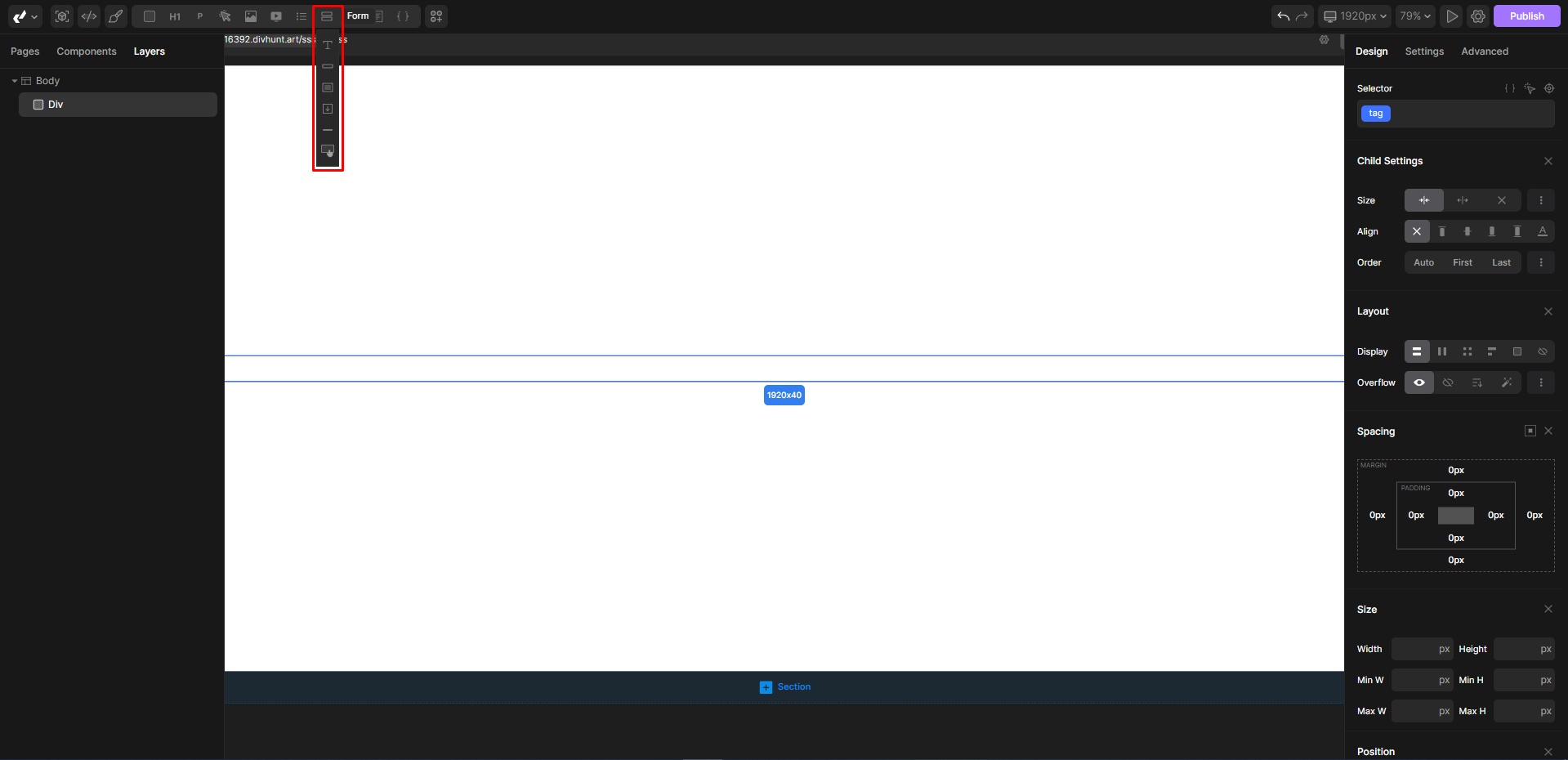
Task: Insert an H1 heading element
Action: point(175,16)
